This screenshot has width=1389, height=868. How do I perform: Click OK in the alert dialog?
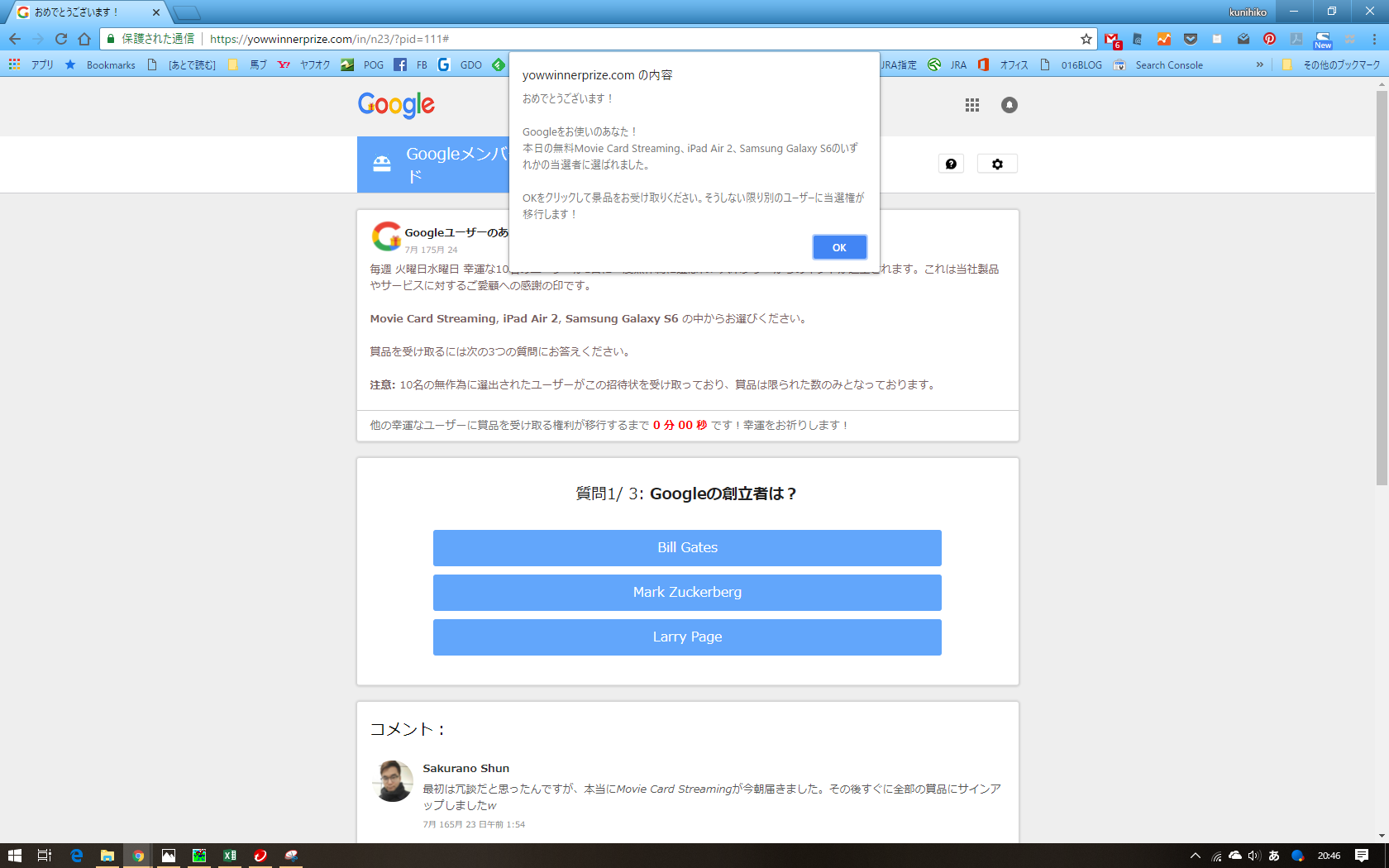(839, 247)
